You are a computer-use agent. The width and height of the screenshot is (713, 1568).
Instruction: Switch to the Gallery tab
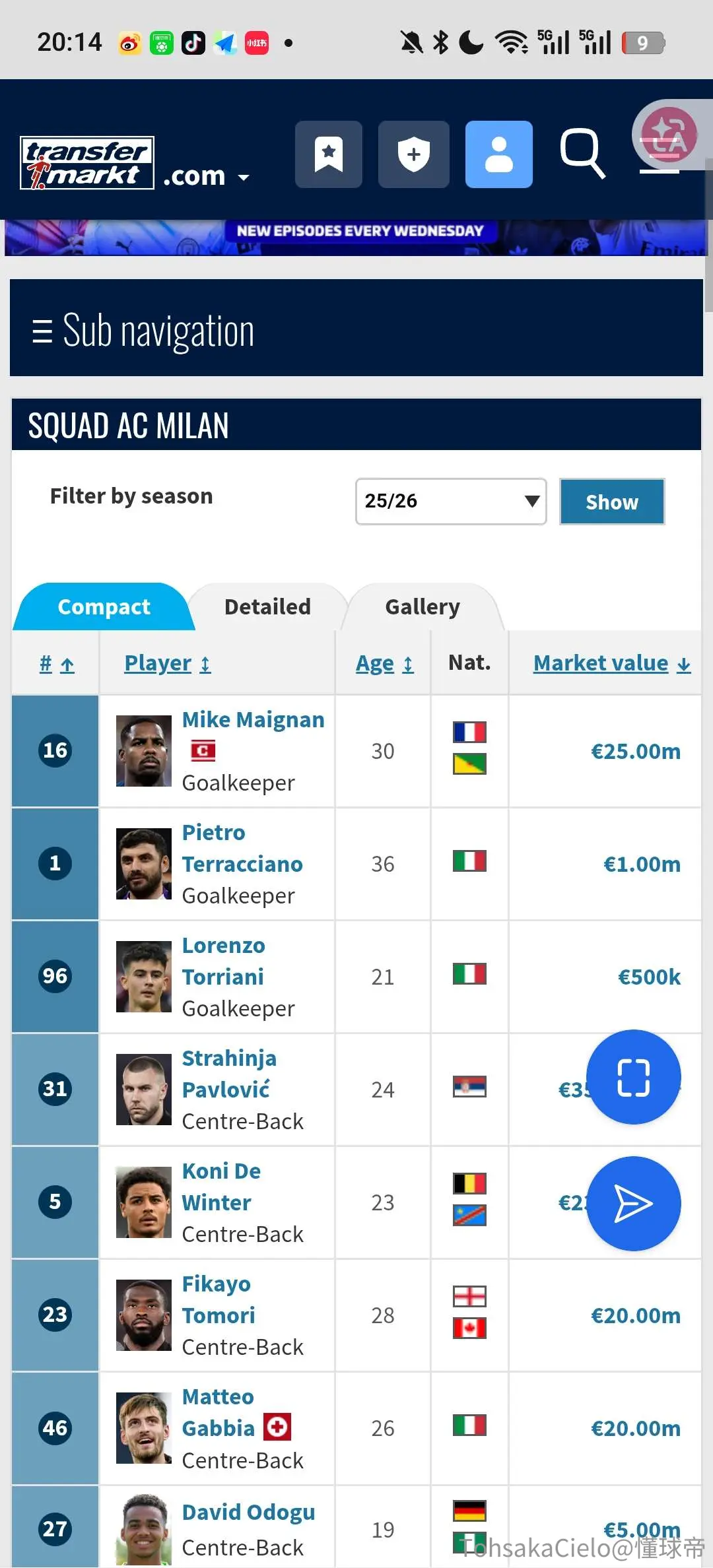coord(423,607)
